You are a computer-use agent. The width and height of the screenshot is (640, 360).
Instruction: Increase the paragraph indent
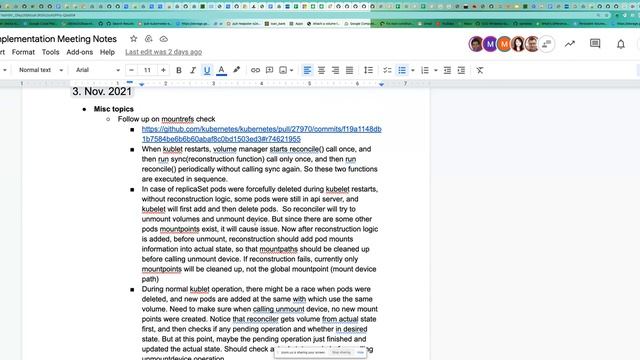point(461,70)
